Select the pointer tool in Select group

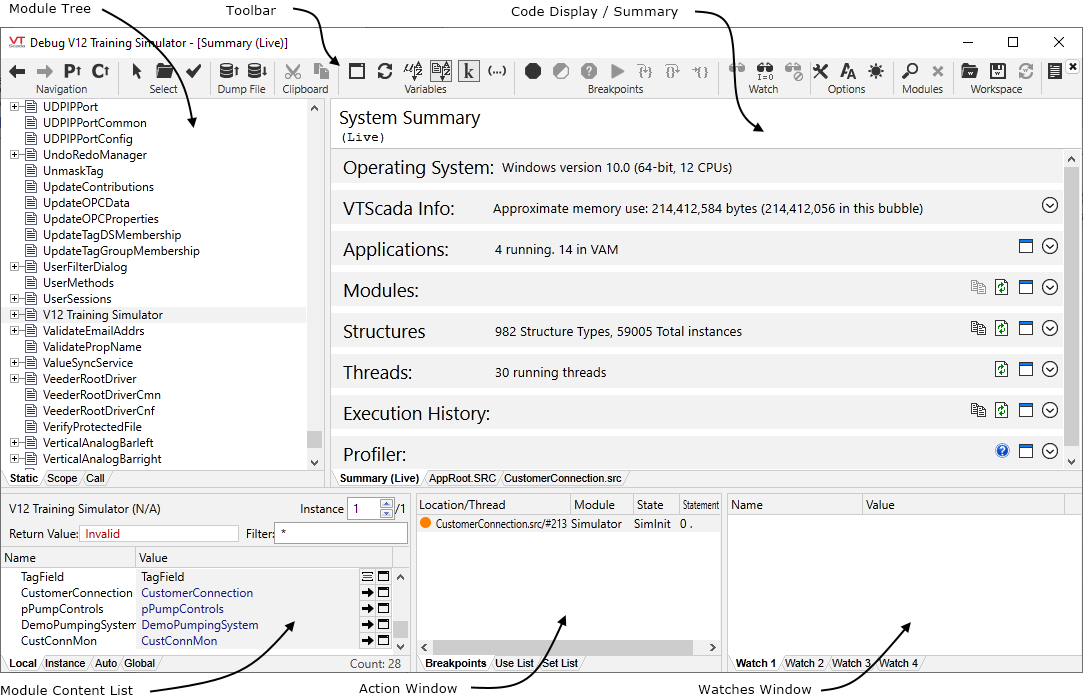click(x=137, y=71)
